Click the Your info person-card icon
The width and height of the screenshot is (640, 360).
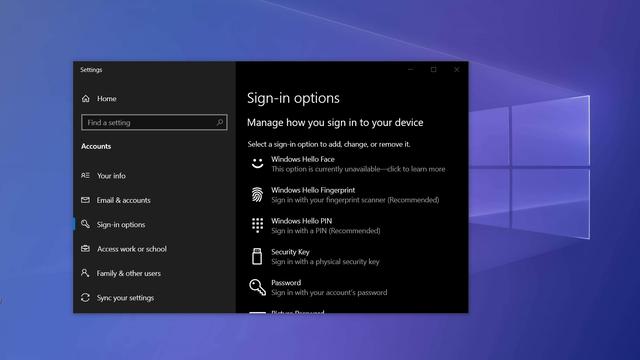[x=85, y=176]
